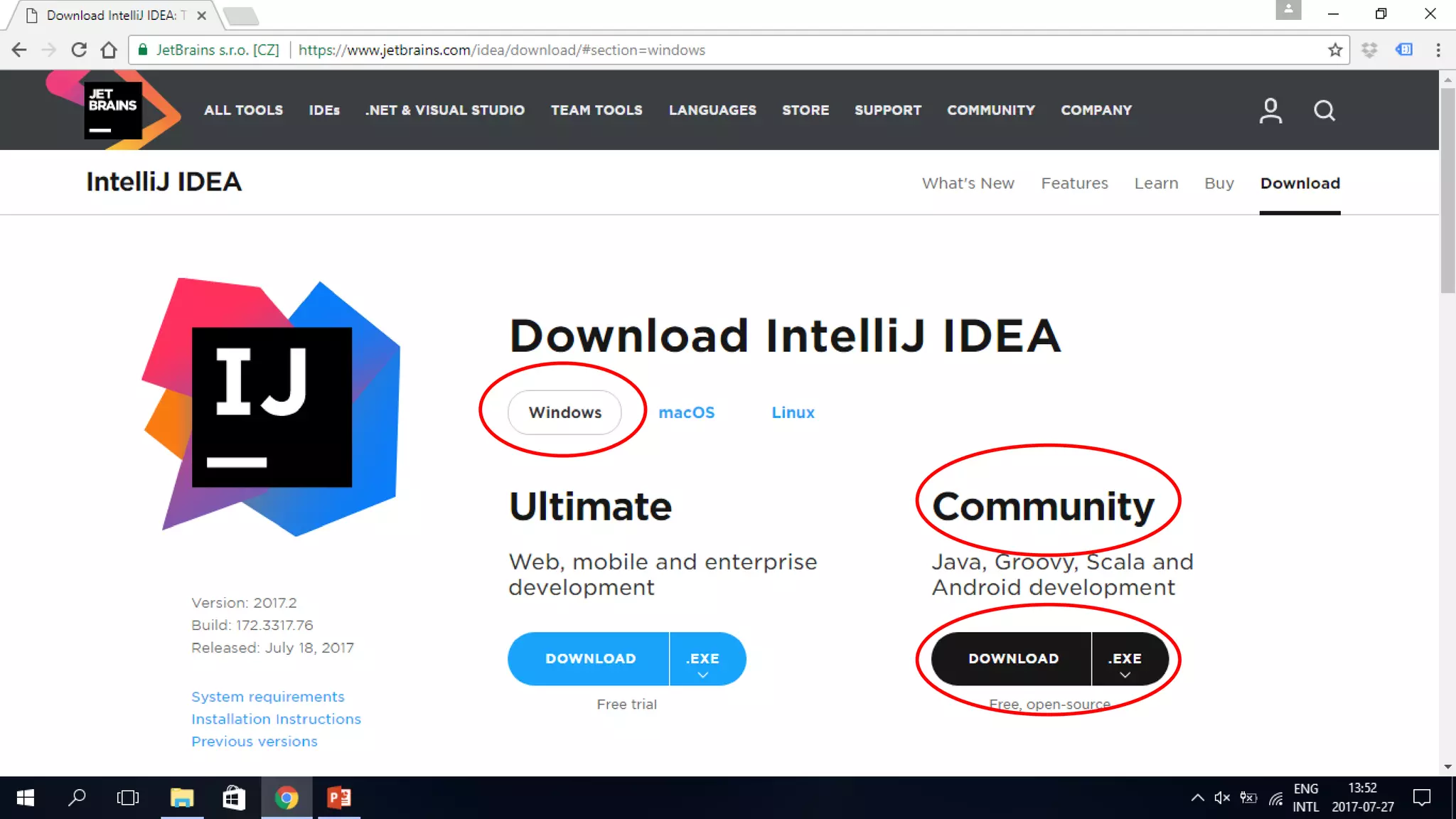The height and width of the screenshot is (819, 1456).
Task: Switch platform to Linux
Action: (x=793, y=412)
